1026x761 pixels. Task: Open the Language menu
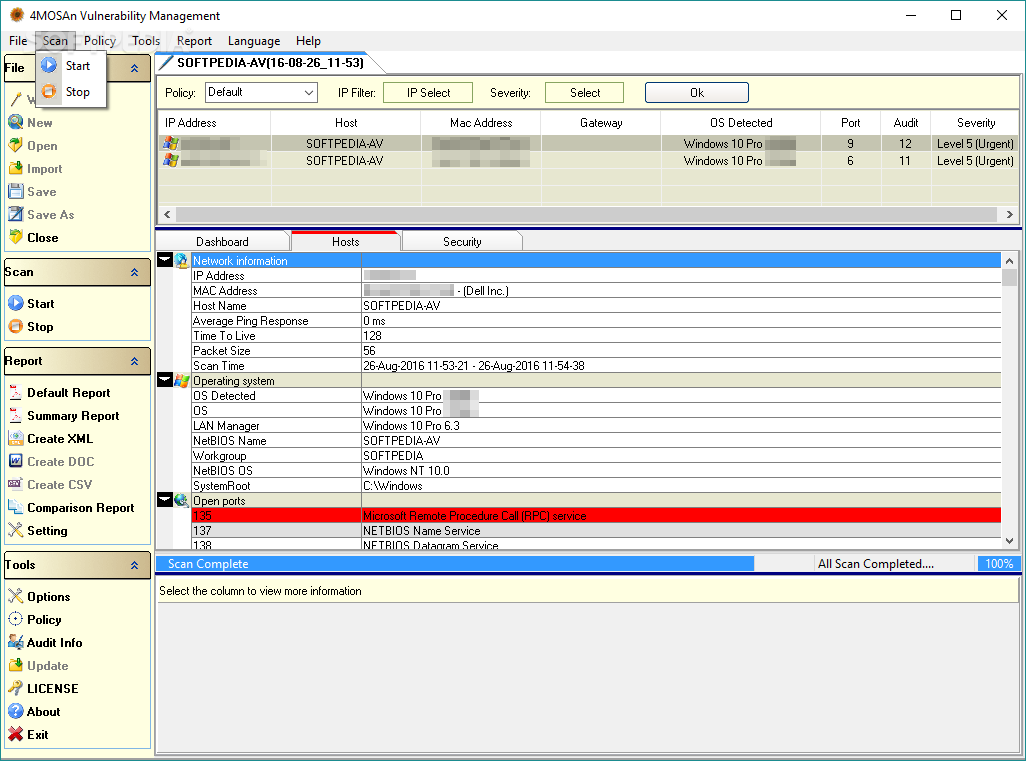(254, 41)
